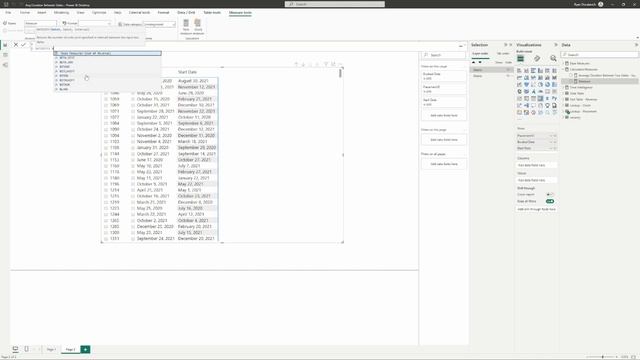The image size is (640, 360).
Task: Open the Modeling ribbon tab
Action: pyautogui.click(x=61, y=13)
